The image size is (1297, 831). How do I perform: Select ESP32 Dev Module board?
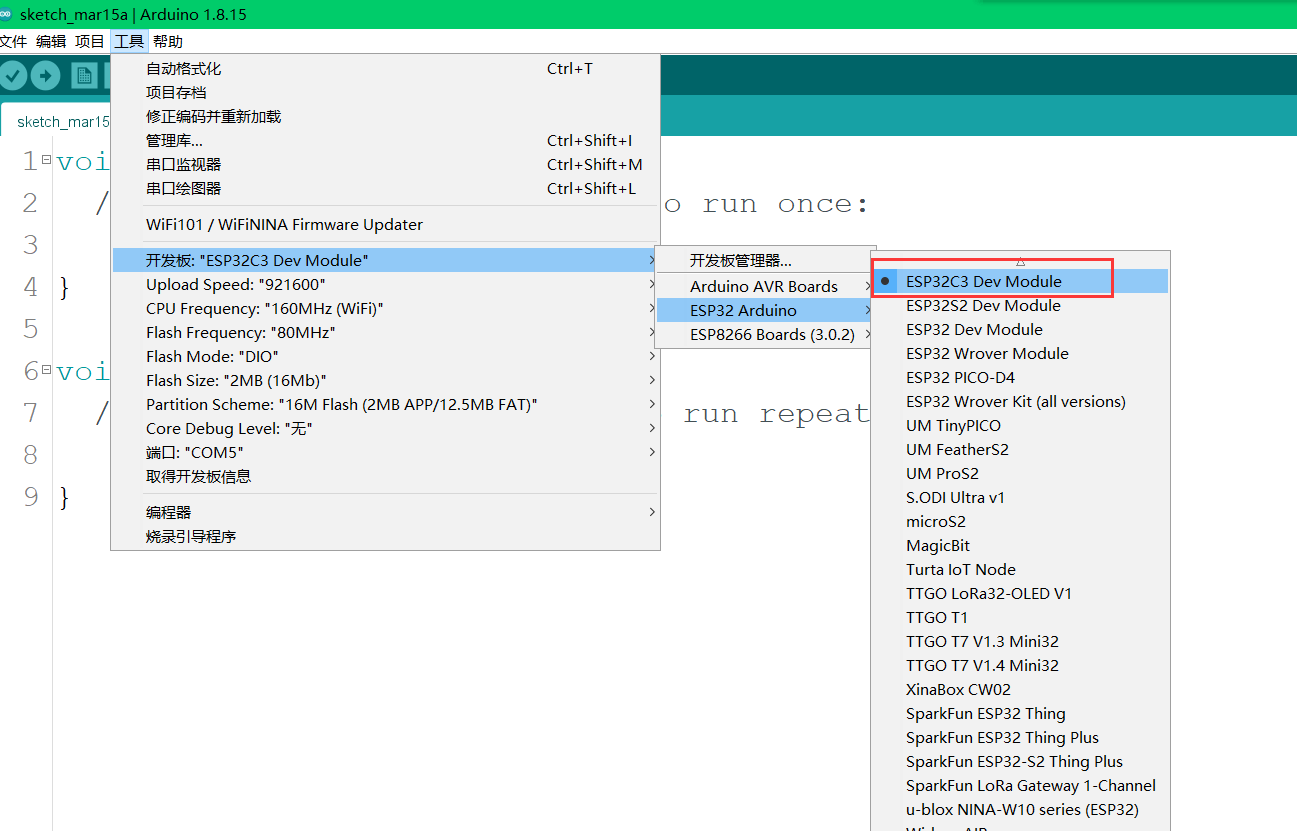point(1020,330)
